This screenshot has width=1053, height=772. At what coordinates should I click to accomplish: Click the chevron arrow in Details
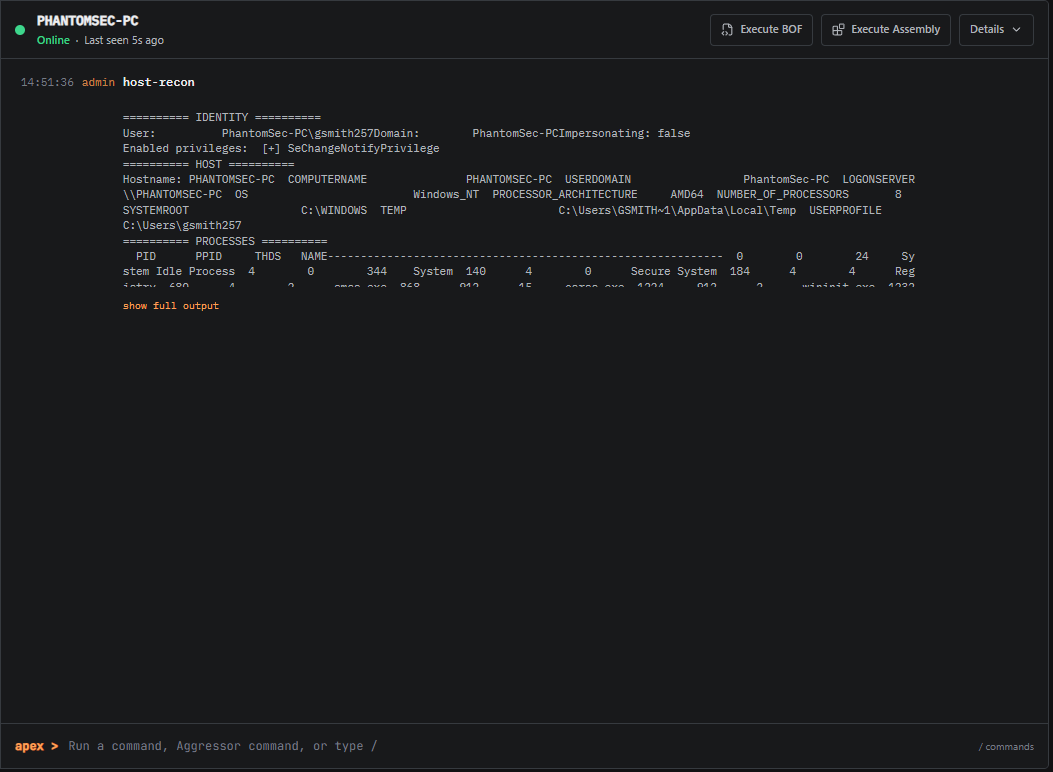click(1016, 30)
